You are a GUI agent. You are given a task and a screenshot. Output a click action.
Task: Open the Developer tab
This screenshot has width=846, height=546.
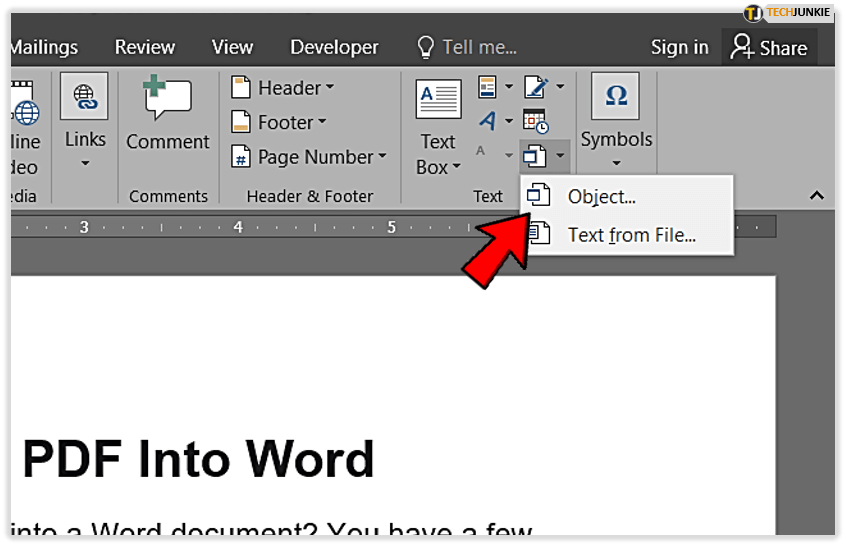pos(334,47)
